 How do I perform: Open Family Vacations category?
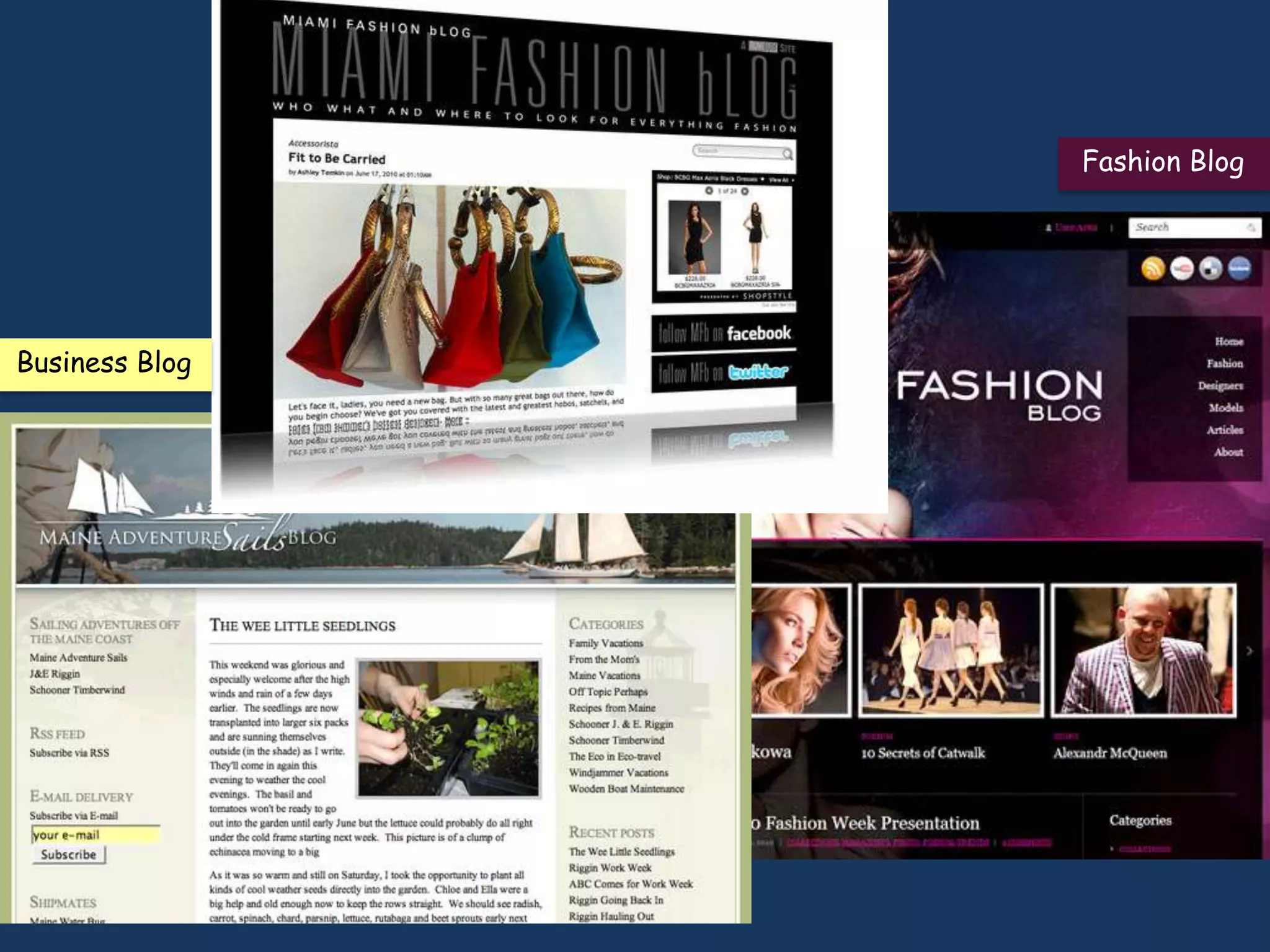pyautogui.click(x=606, y=643)
